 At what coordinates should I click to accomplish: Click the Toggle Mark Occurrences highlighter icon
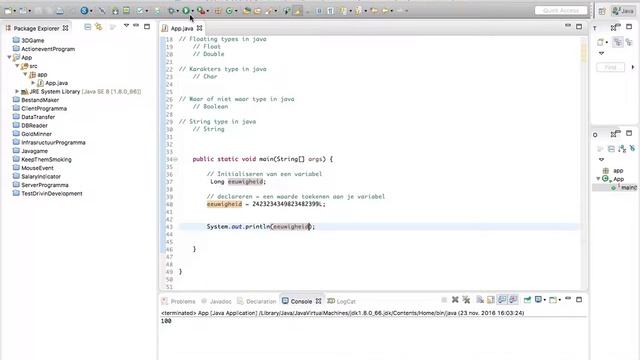(x=298, y=11)
